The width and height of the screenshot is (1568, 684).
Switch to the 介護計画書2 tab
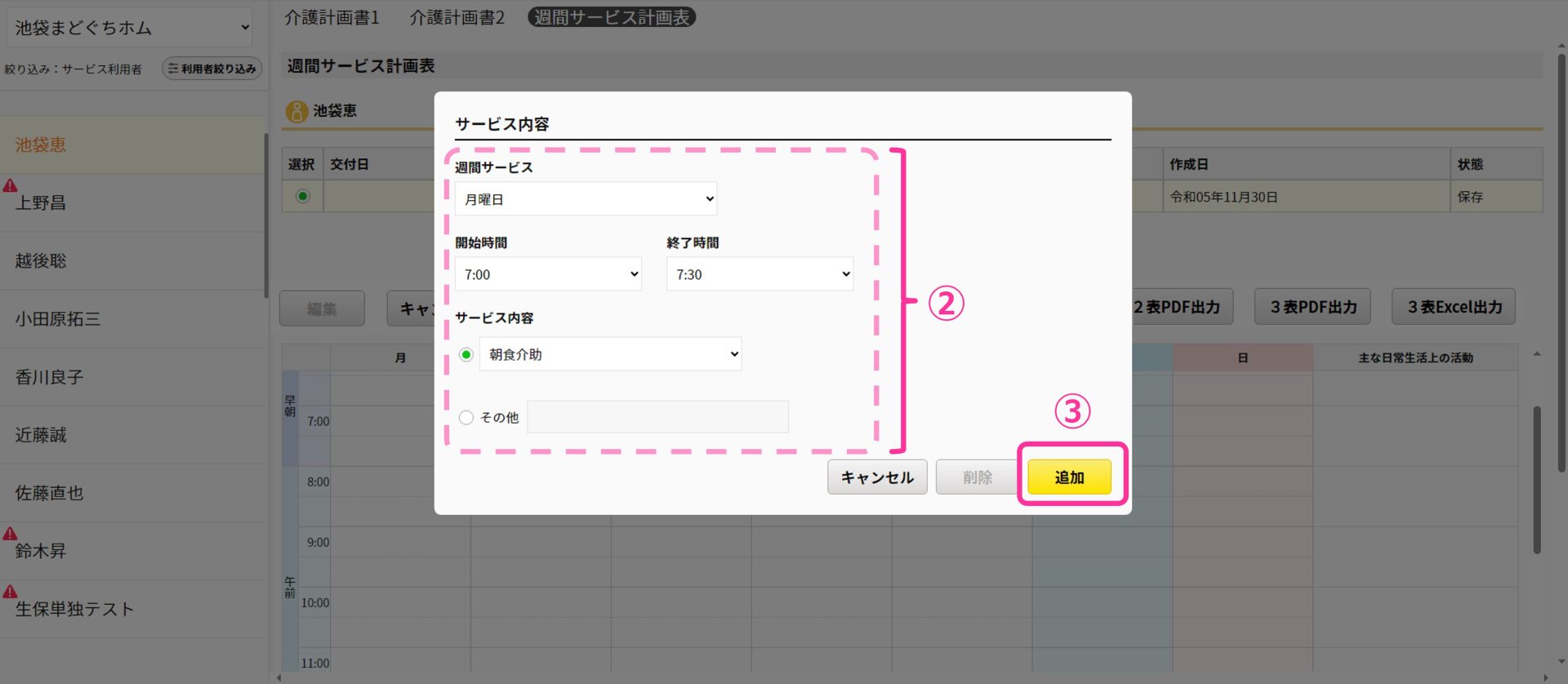point(457,17)
